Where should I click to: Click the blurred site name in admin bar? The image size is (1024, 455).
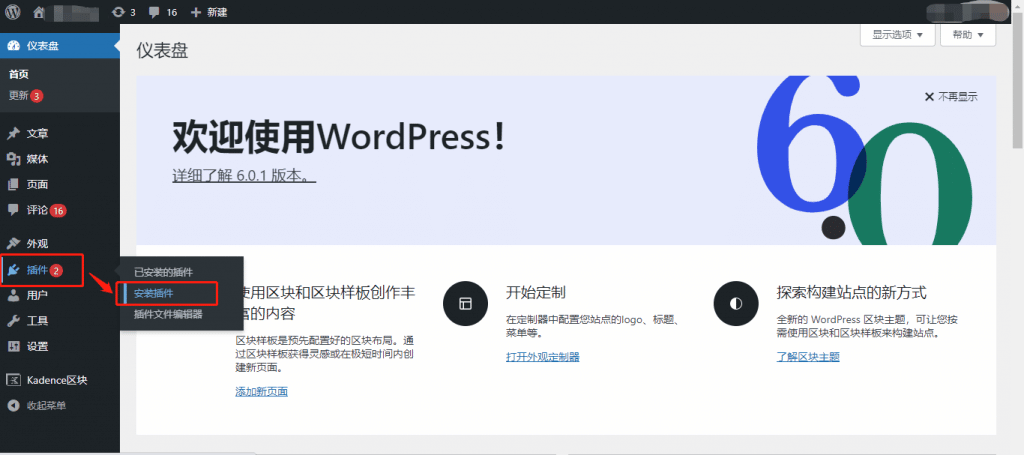click(74, 12)
